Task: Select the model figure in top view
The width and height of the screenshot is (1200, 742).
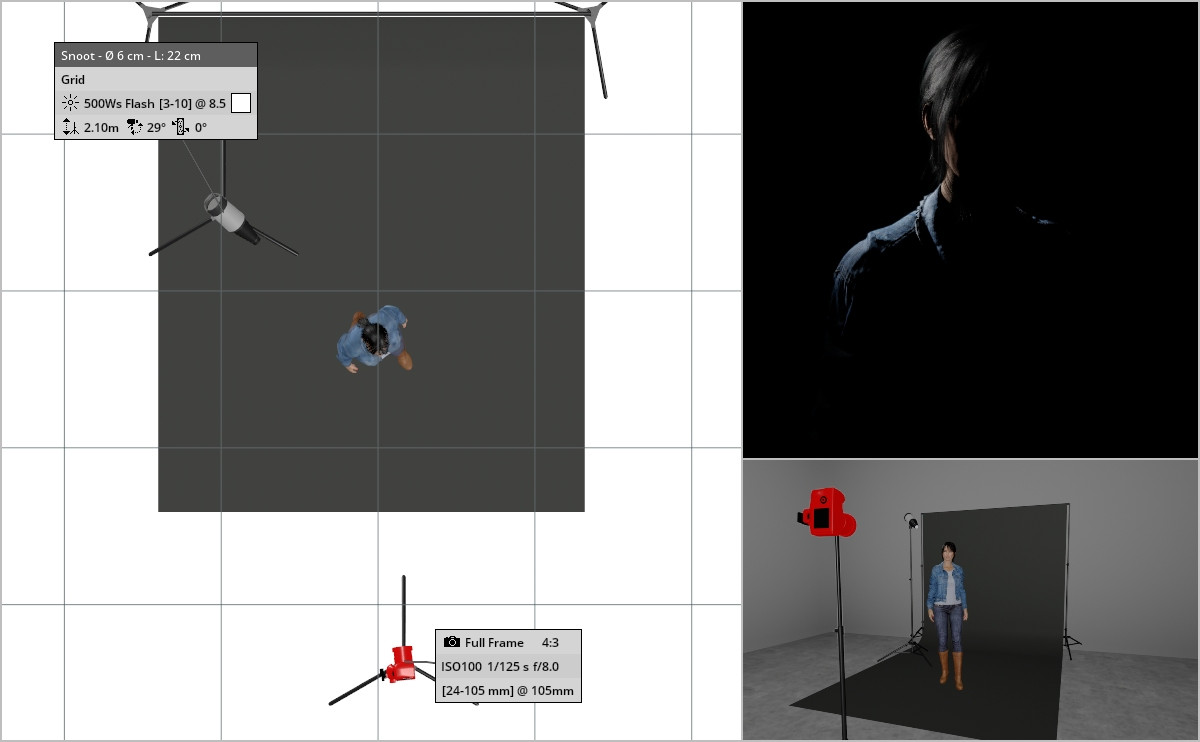Action: pyautogui.click(x=374, y=339)
